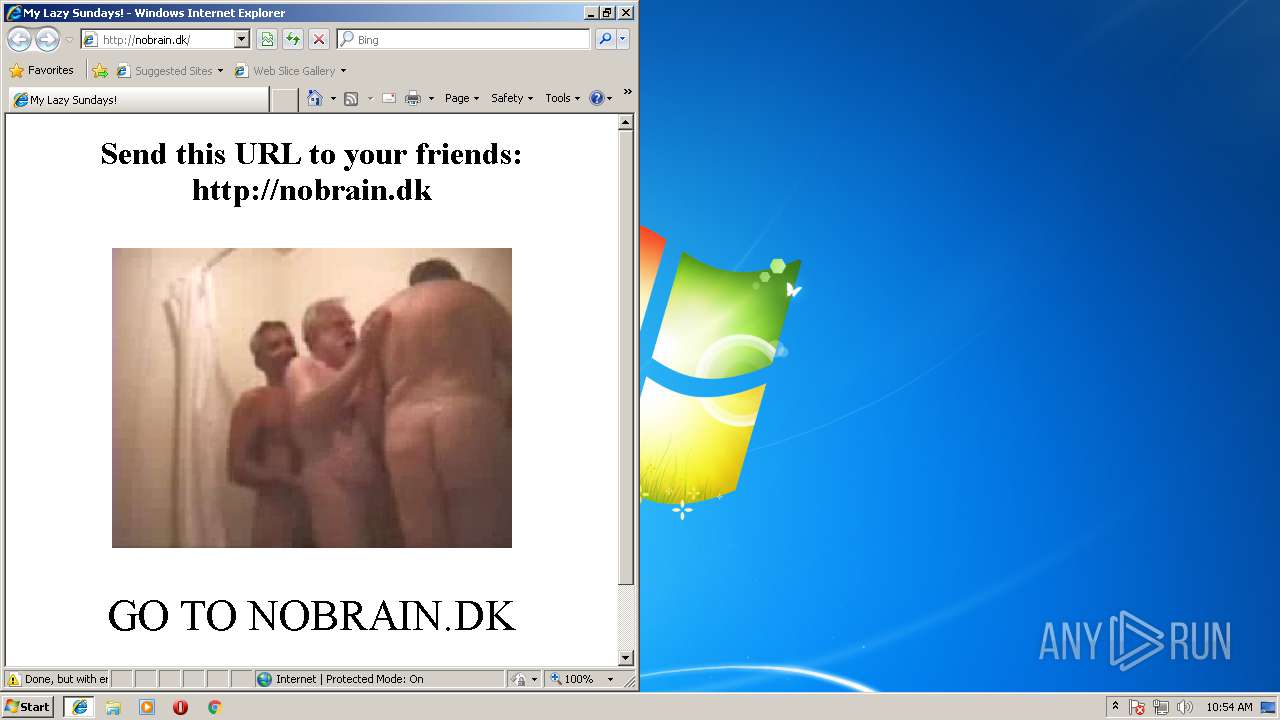
Task: Expand the address bar URL history dropdown
Action: (x=242, y=39)
